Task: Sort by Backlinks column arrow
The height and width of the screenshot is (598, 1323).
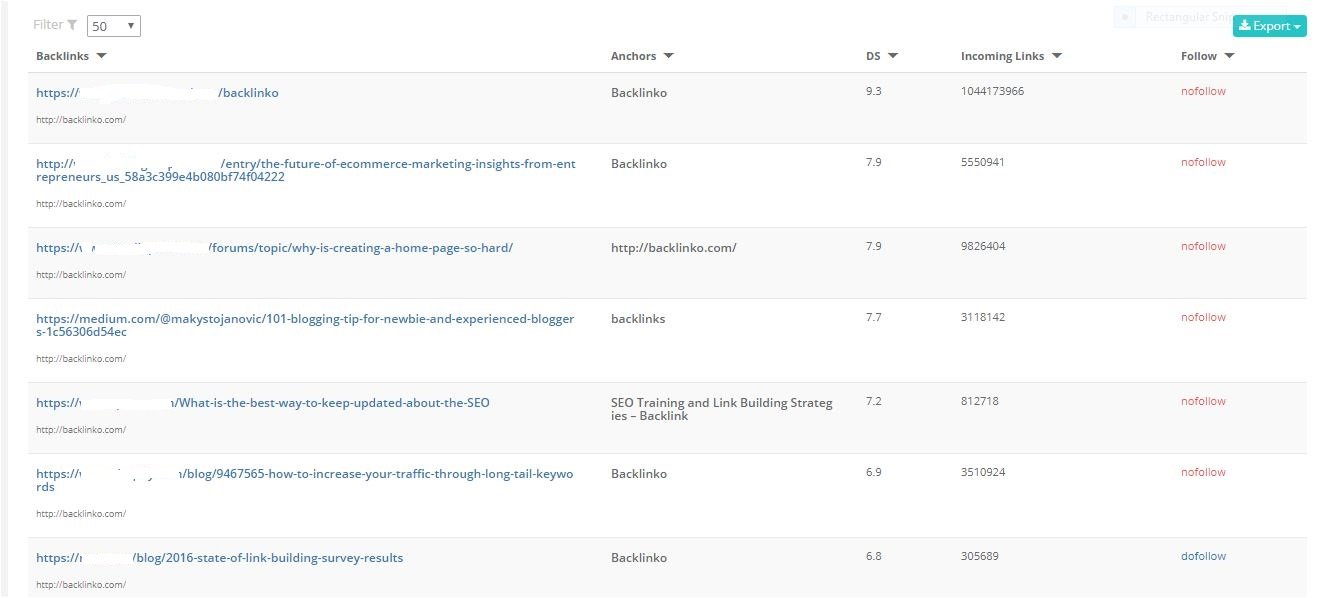Action: tap(102, 56)
